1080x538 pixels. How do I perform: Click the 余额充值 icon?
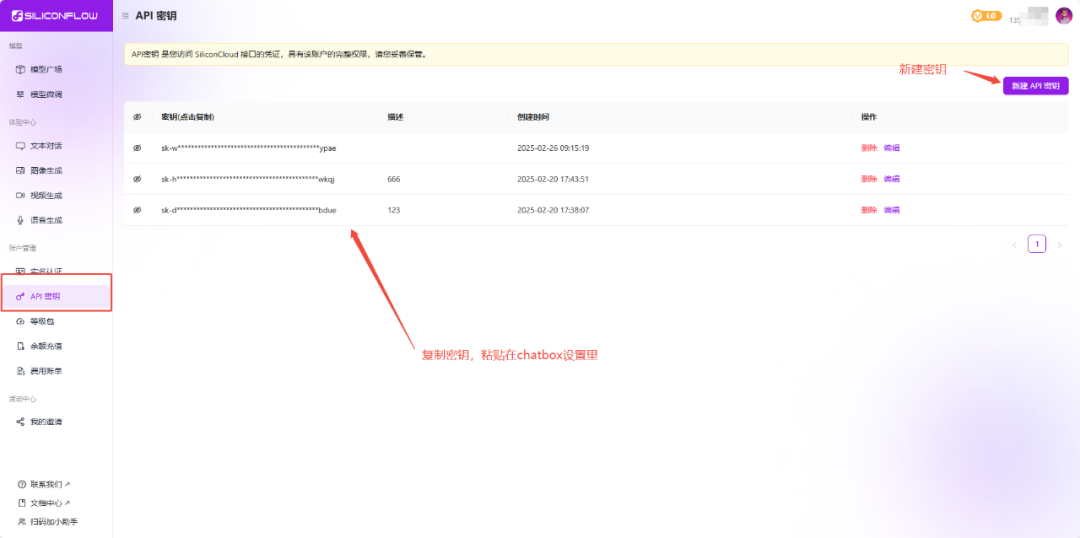coord(21,346)
